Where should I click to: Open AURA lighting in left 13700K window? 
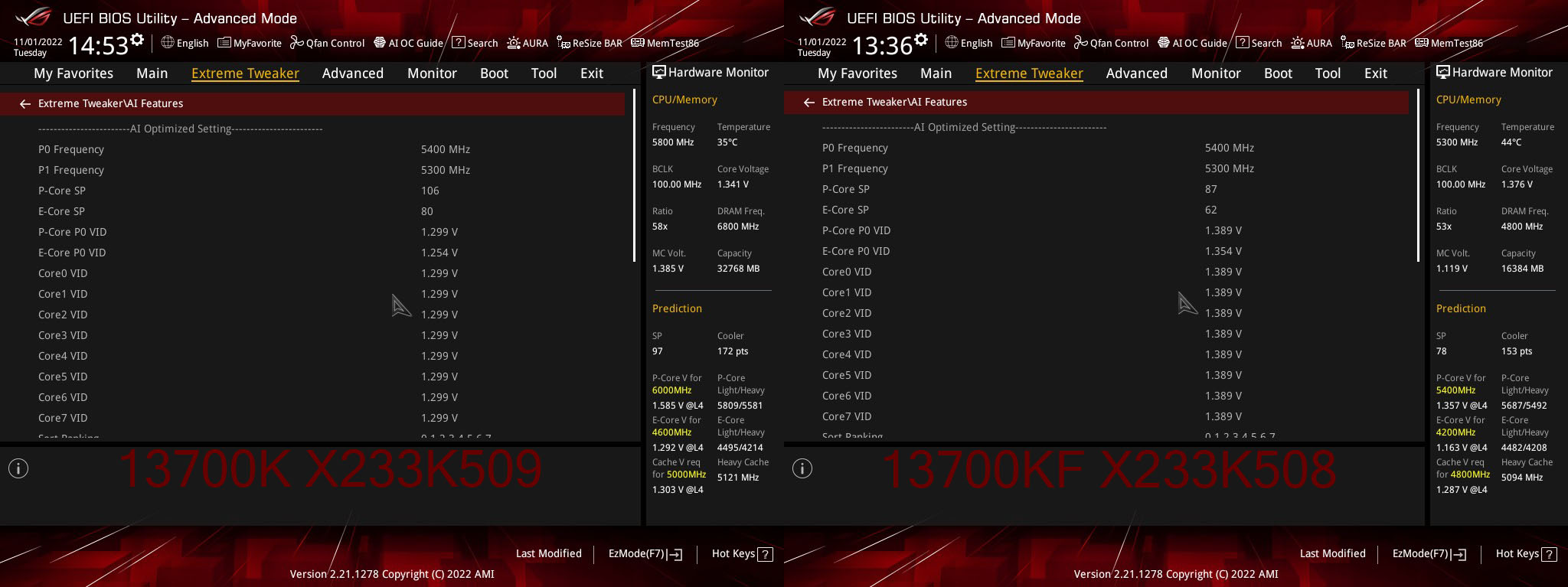pyautogui.click(x=528, y=43)
